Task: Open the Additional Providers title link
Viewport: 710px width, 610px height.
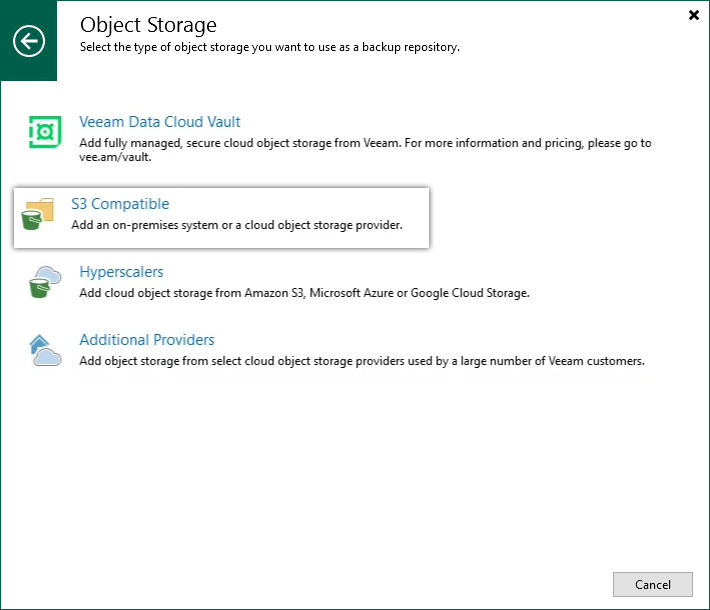Action: 147,340
